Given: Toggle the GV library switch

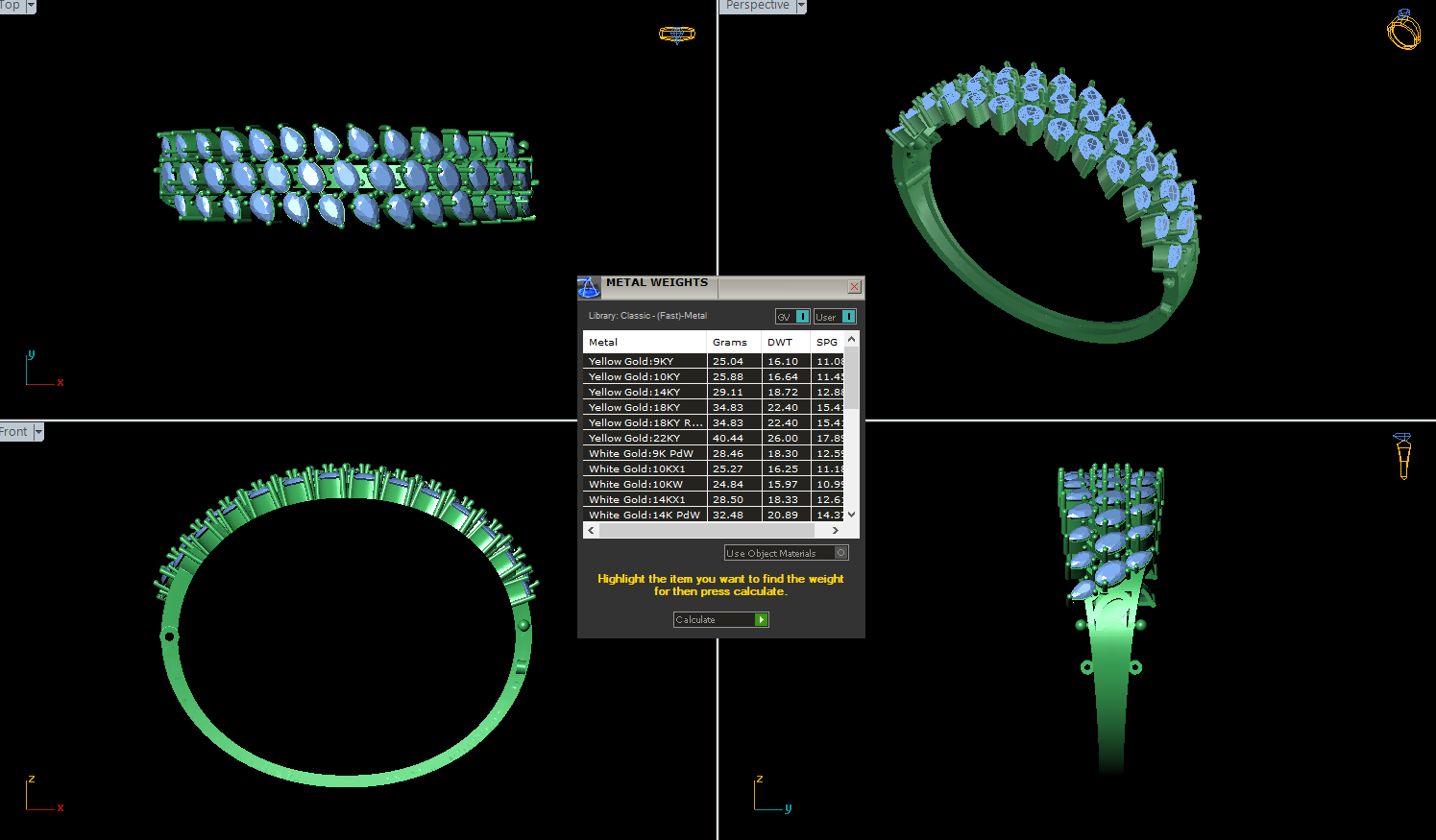Looking at the screenshot, I should coord(802,317).
